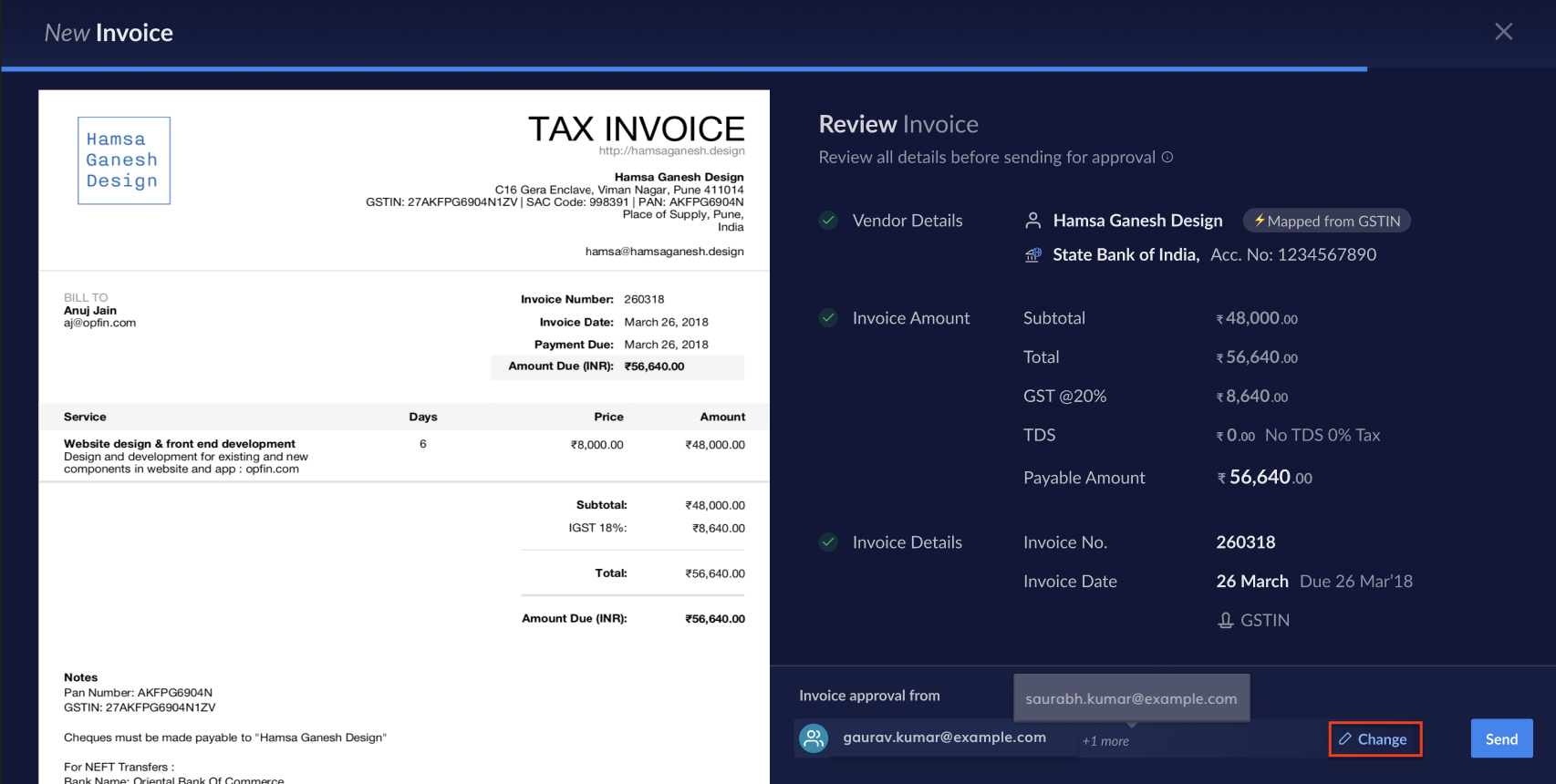1556x784 pixels.
Task: Click Acc. No: 1234567890 text
Action: click(1293, 254)
